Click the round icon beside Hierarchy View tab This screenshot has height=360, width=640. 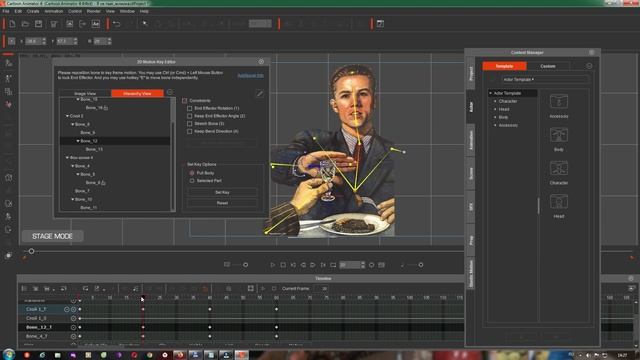pyautogui.click(x=170, y=93)
